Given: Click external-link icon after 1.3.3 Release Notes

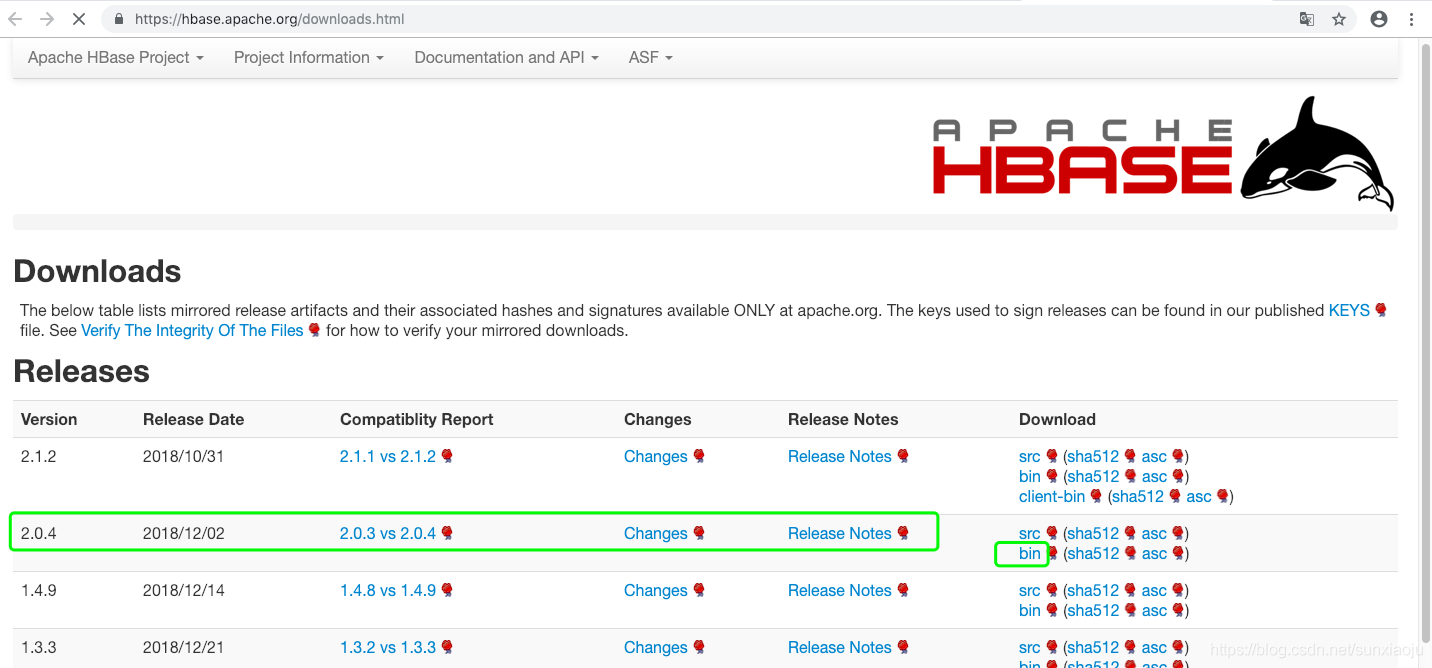Looking at the screenshot, I should coord(903,647).
